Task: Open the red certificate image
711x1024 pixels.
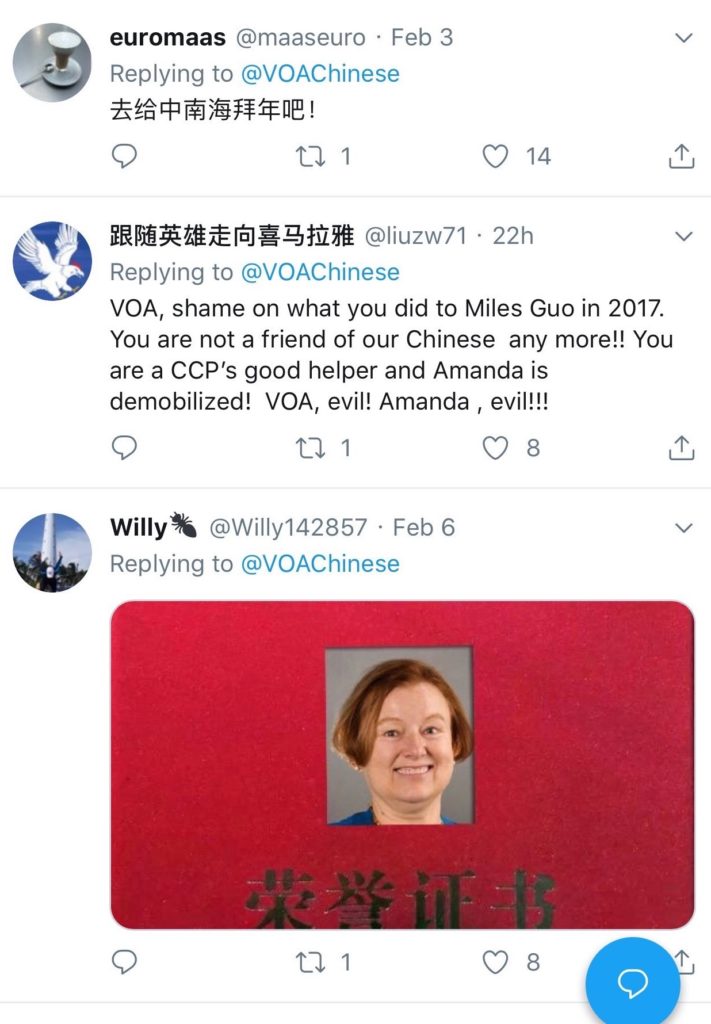Action: [402, 765]
